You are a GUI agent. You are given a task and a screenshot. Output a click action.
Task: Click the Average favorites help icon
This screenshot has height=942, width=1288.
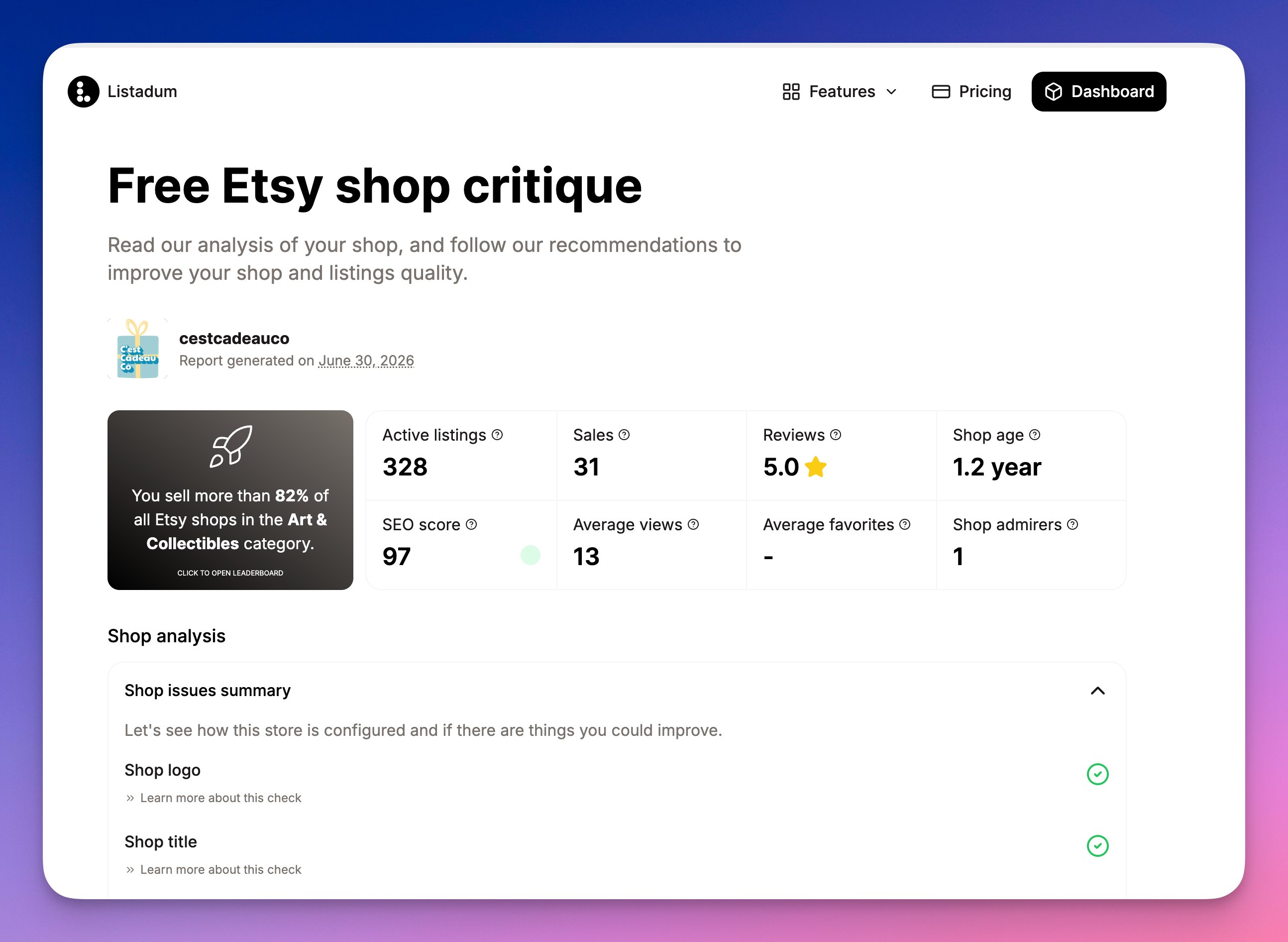tap(904, 524)
